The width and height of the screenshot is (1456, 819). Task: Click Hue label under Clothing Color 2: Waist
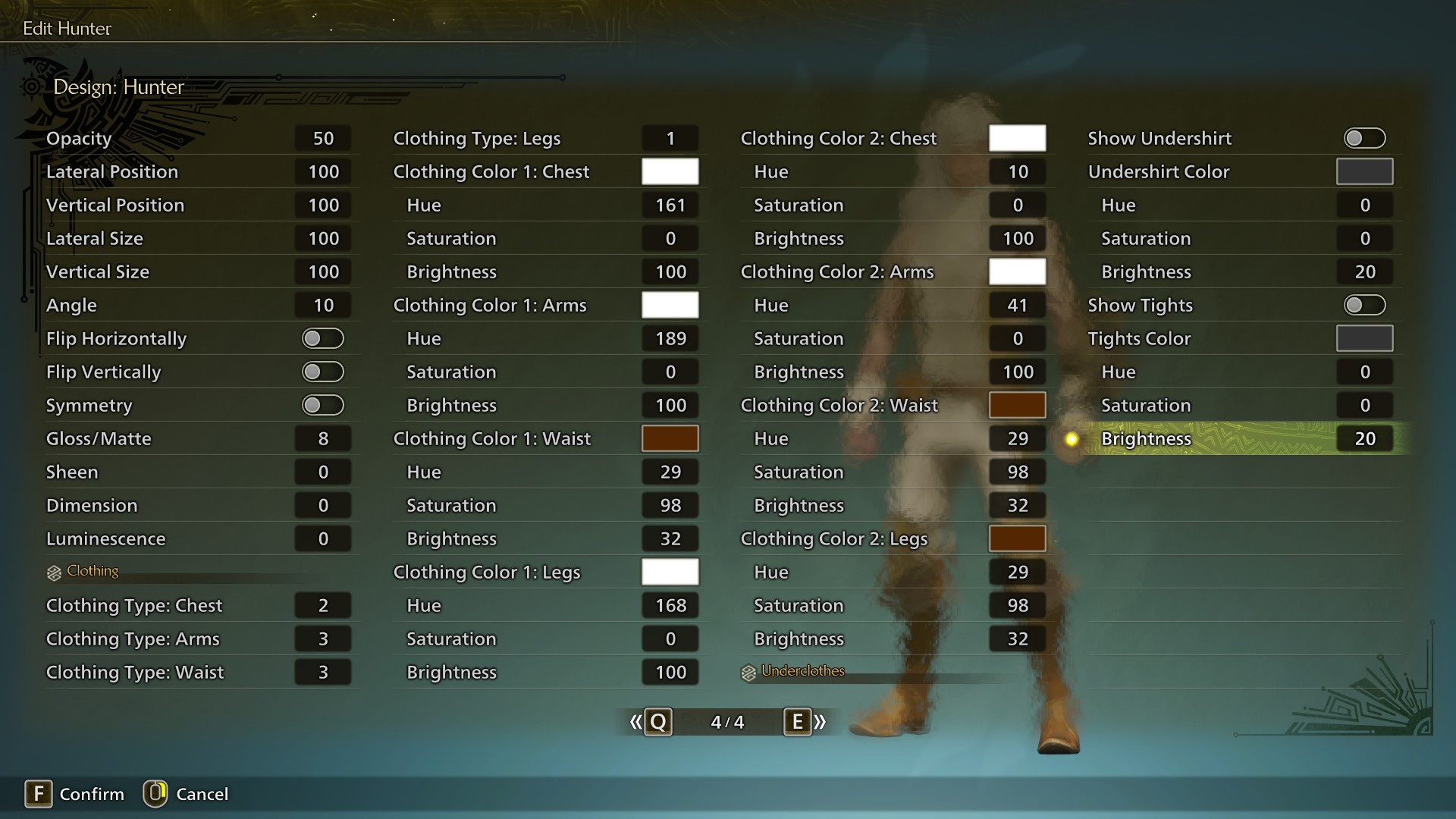pyautogui.click(x=770, y=438)
